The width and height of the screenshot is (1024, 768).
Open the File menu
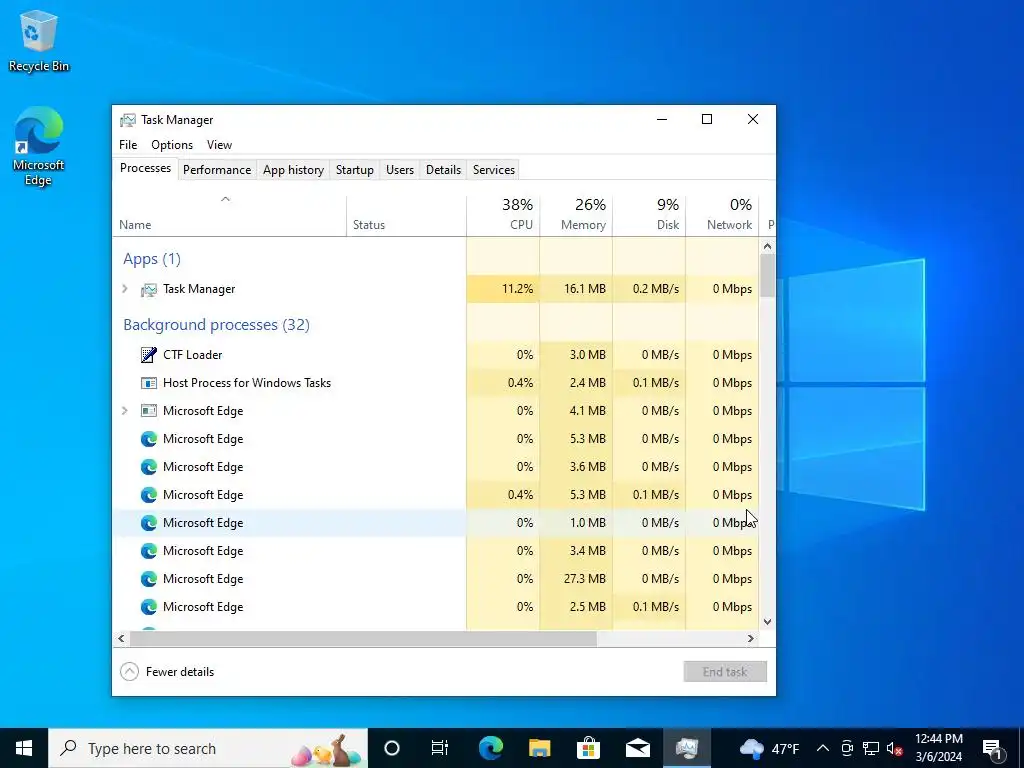128,145
